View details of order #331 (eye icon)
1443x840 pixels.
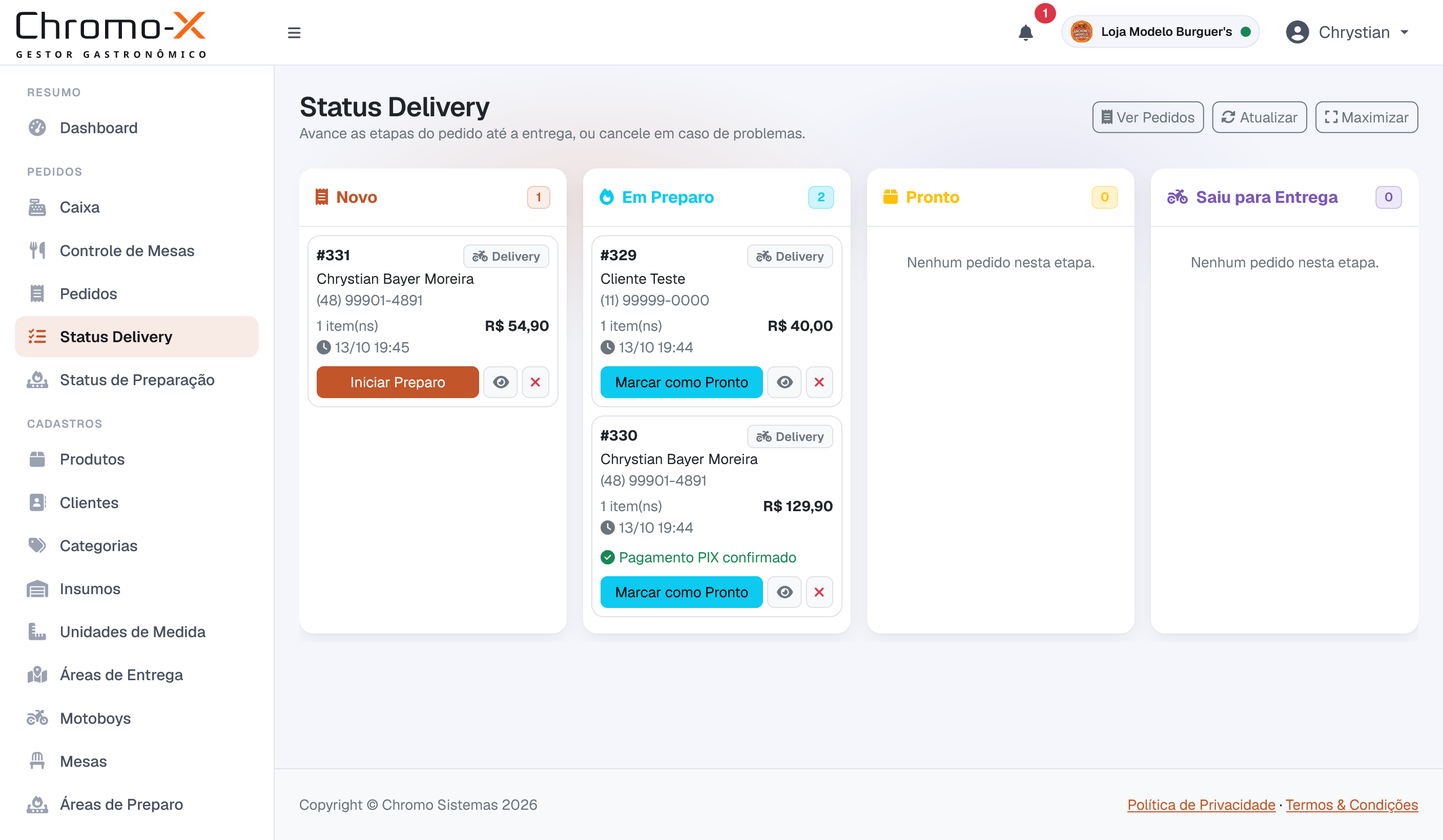tap(501, 382)
